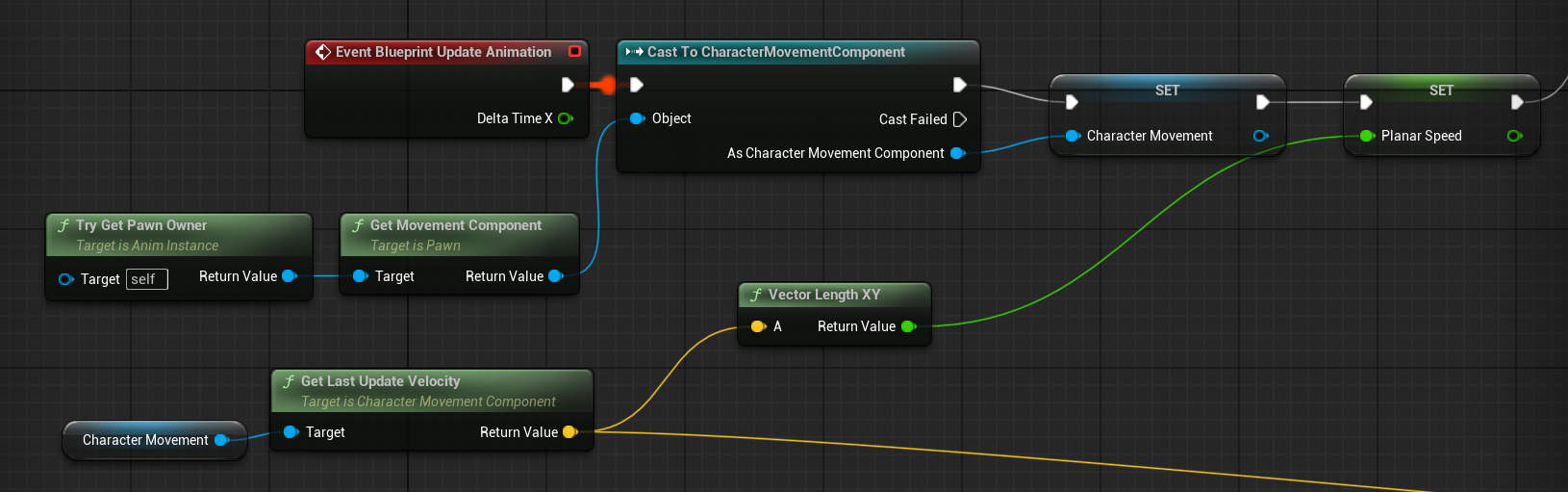Click the Cast Failed exec pin
Image resolution: width=1568 pixels, height=492 pixels.
(959, 119)
